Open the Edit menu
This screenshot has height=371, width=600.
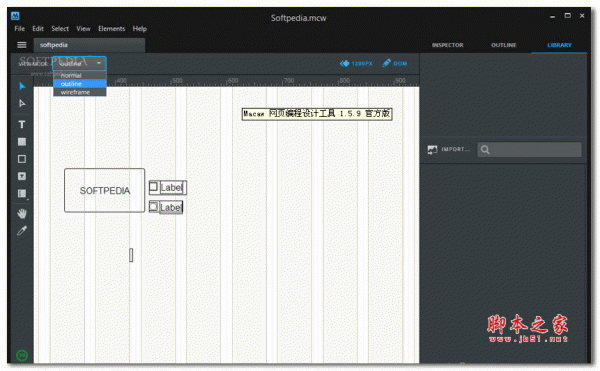pyautogui.click(x=38, y=29)
